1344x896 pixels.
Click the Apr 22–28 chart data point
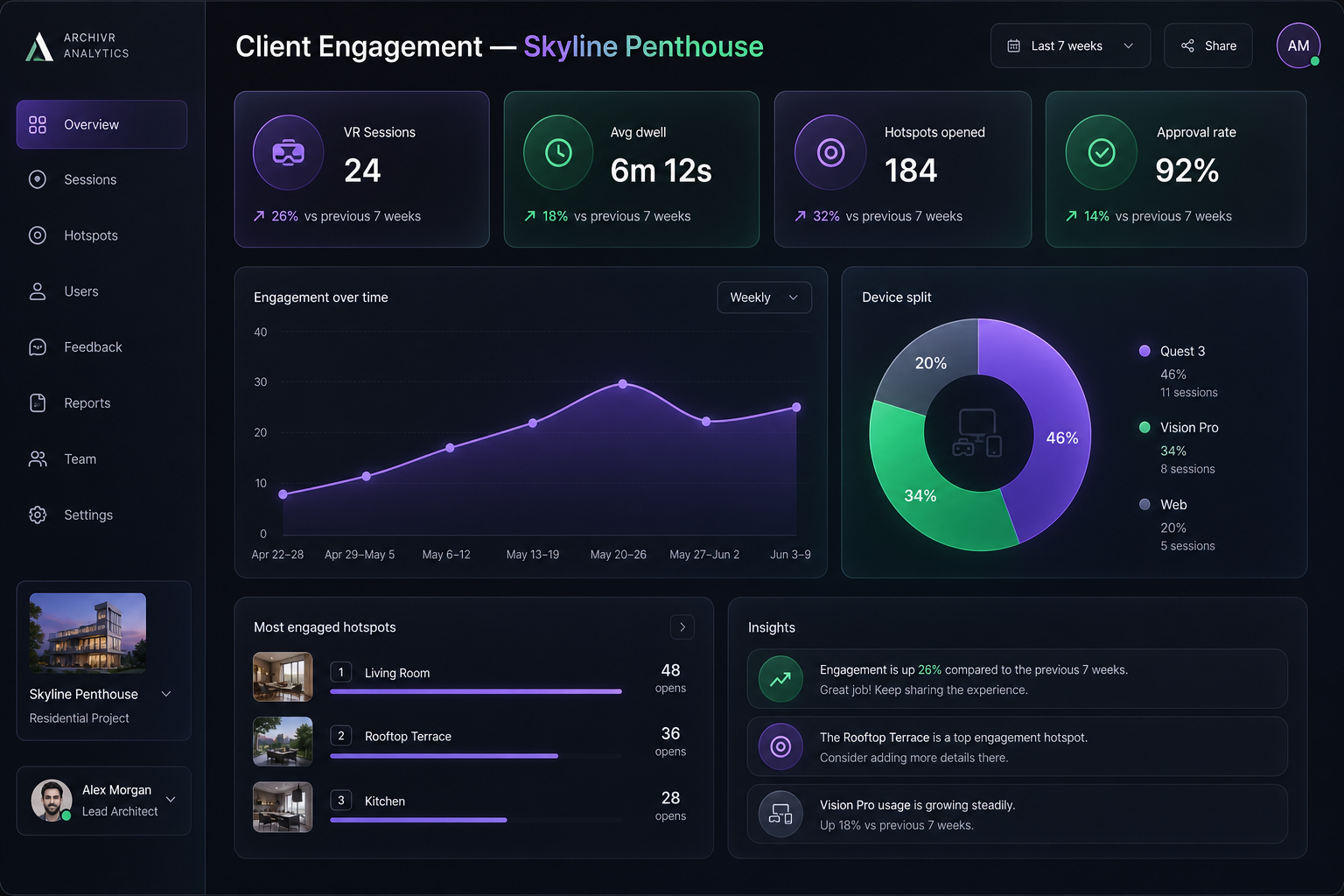pos(283,494)
